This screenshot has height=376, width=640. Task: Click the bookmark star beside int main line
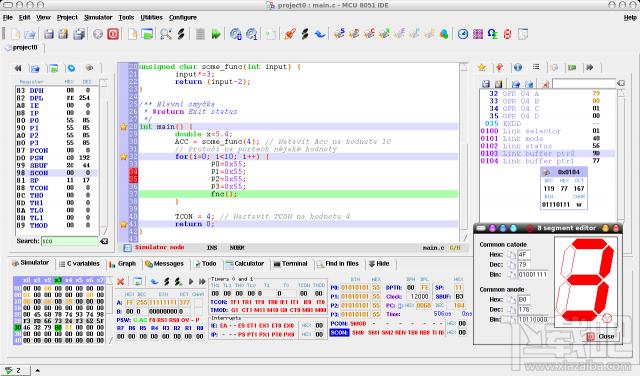(124, 127)
